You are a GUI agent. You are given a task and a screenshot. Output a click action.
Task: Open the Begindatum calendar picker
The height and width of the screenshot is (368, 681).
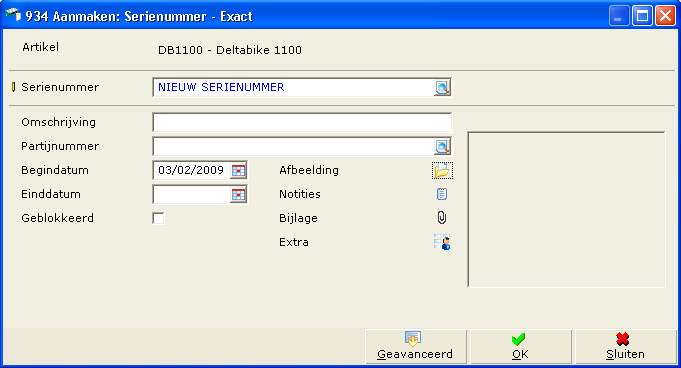click(x=238, y=170)
